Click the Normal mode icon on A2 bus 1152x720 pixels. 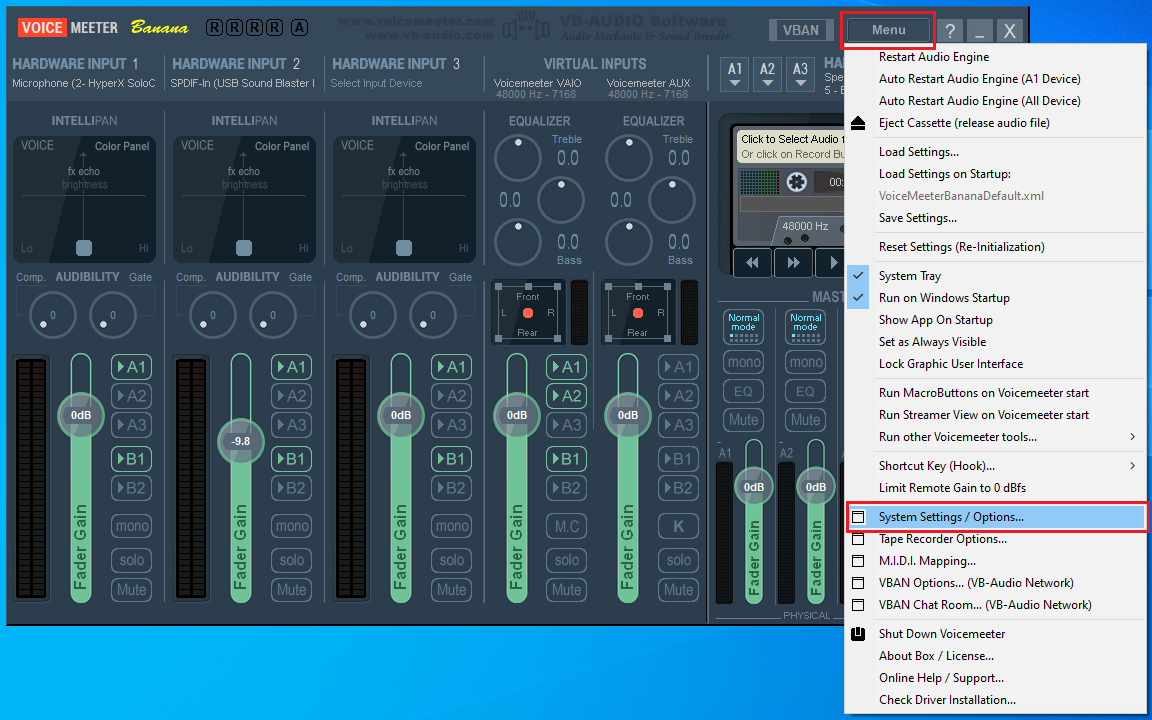click(805, 327)
